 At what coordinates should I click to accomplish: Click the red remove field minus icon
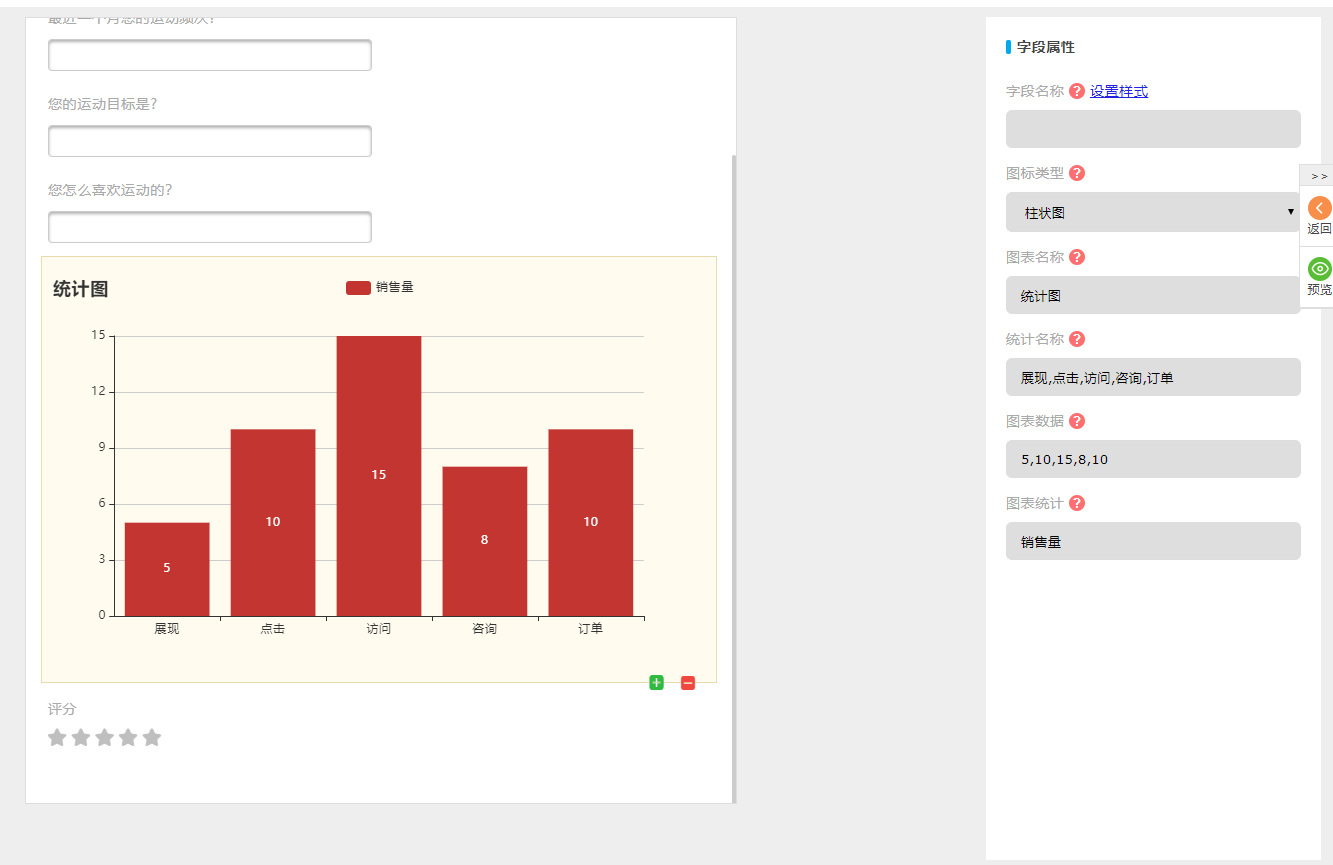coord(688,683)
